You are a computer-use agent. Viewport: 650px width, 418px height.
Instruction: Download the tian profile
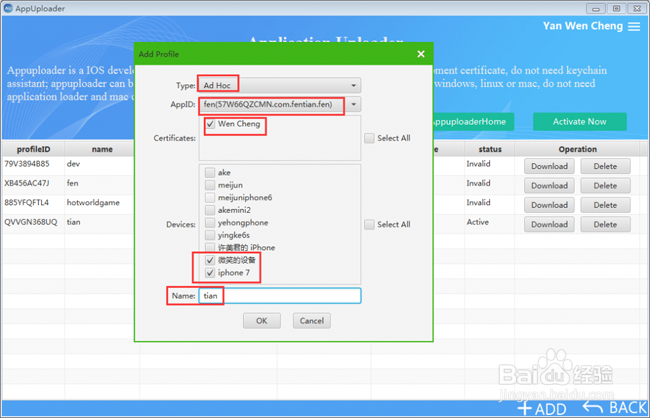[x=549, y=224]
